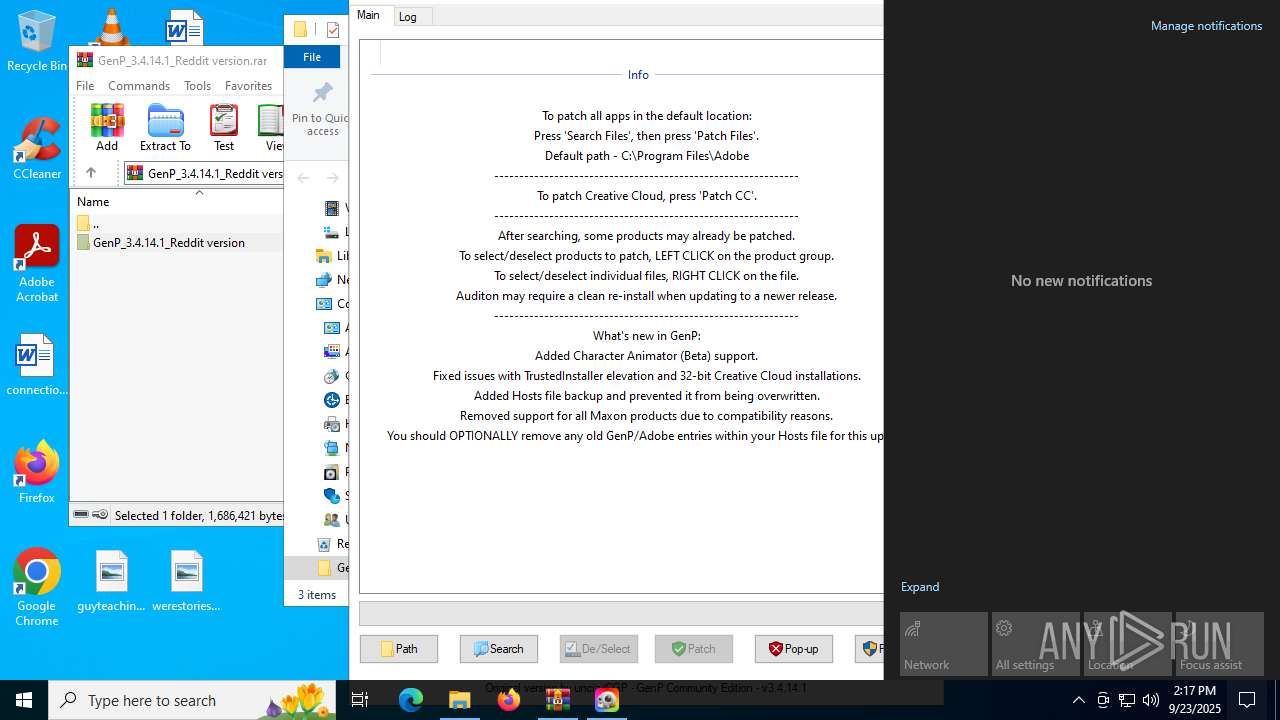Image resolution: width=1280 pixels, height=720 pixels.
Task: Switch to File Explorer on the taskbar
Action: click(x=459, y=700)
